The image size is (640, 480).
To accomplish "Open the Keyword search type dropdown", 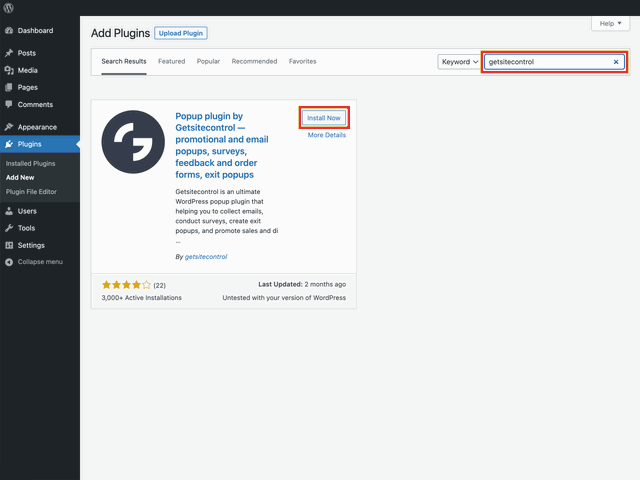I will [x=459, y=62].
